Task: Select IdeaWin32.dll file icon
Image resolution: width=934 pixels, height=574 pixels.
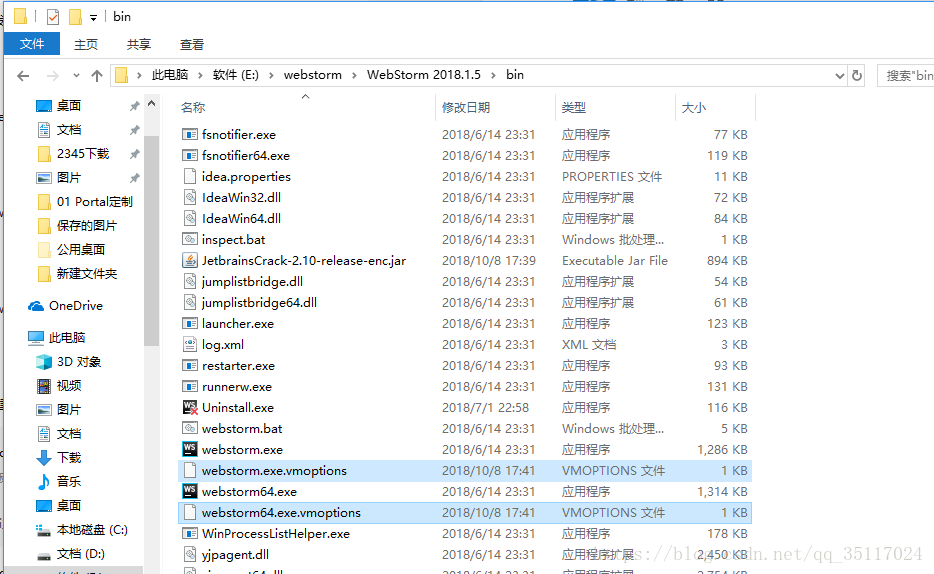Action: tap(189, 198)
